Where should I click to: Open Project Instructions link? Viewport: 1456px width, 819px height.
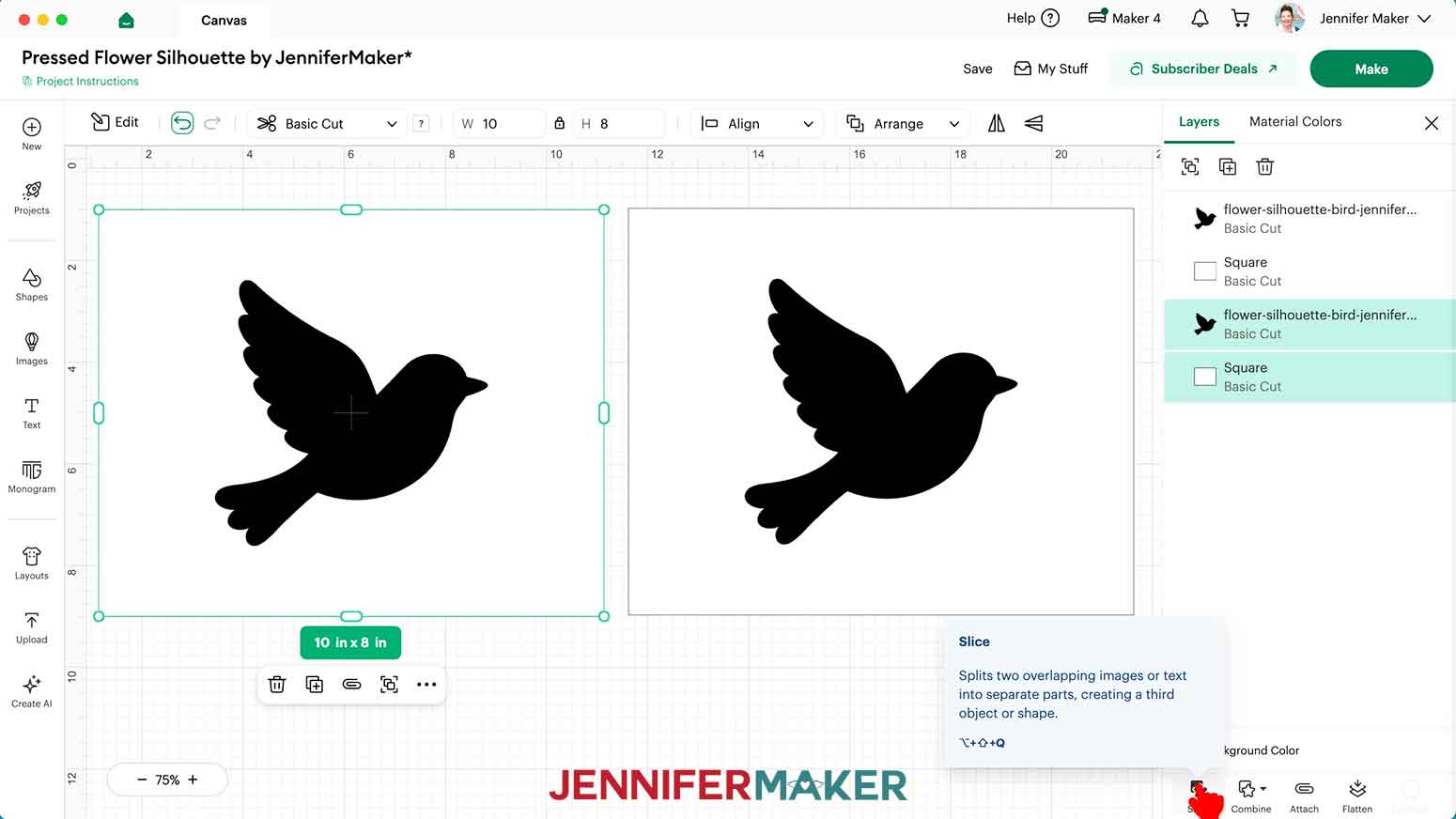point(81,82)
